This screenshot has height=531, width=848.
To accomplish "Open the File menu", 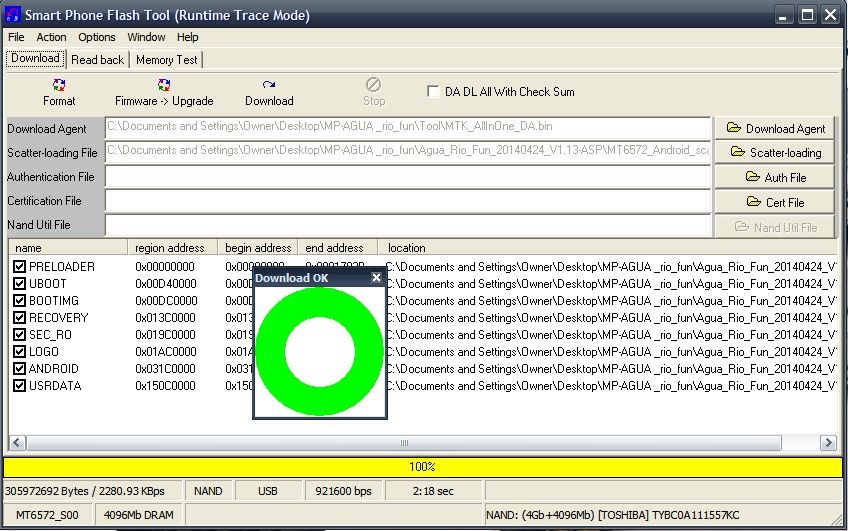I will (x=16, y=37).
